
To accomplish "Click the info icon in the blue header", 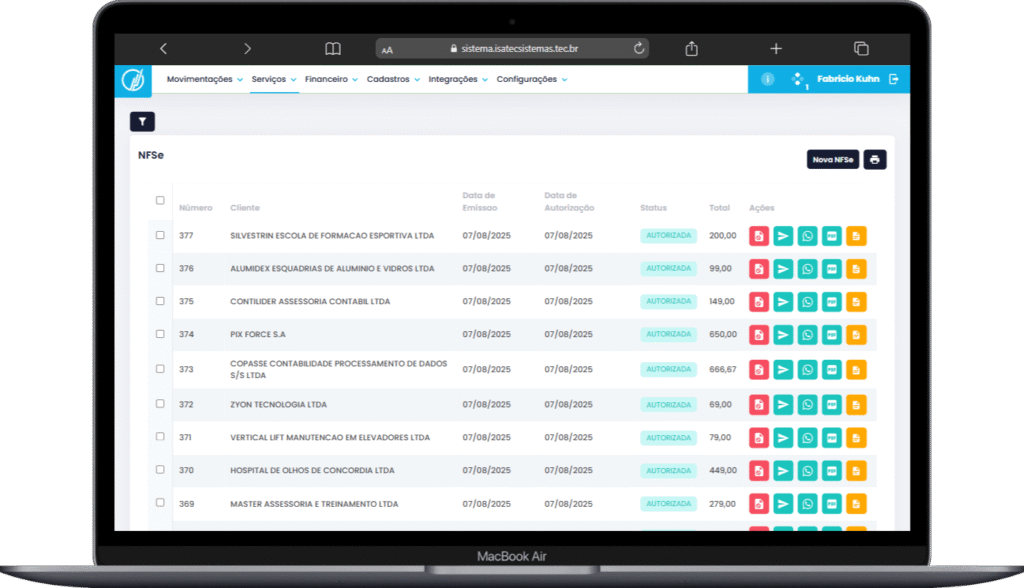I will point(768,79).
